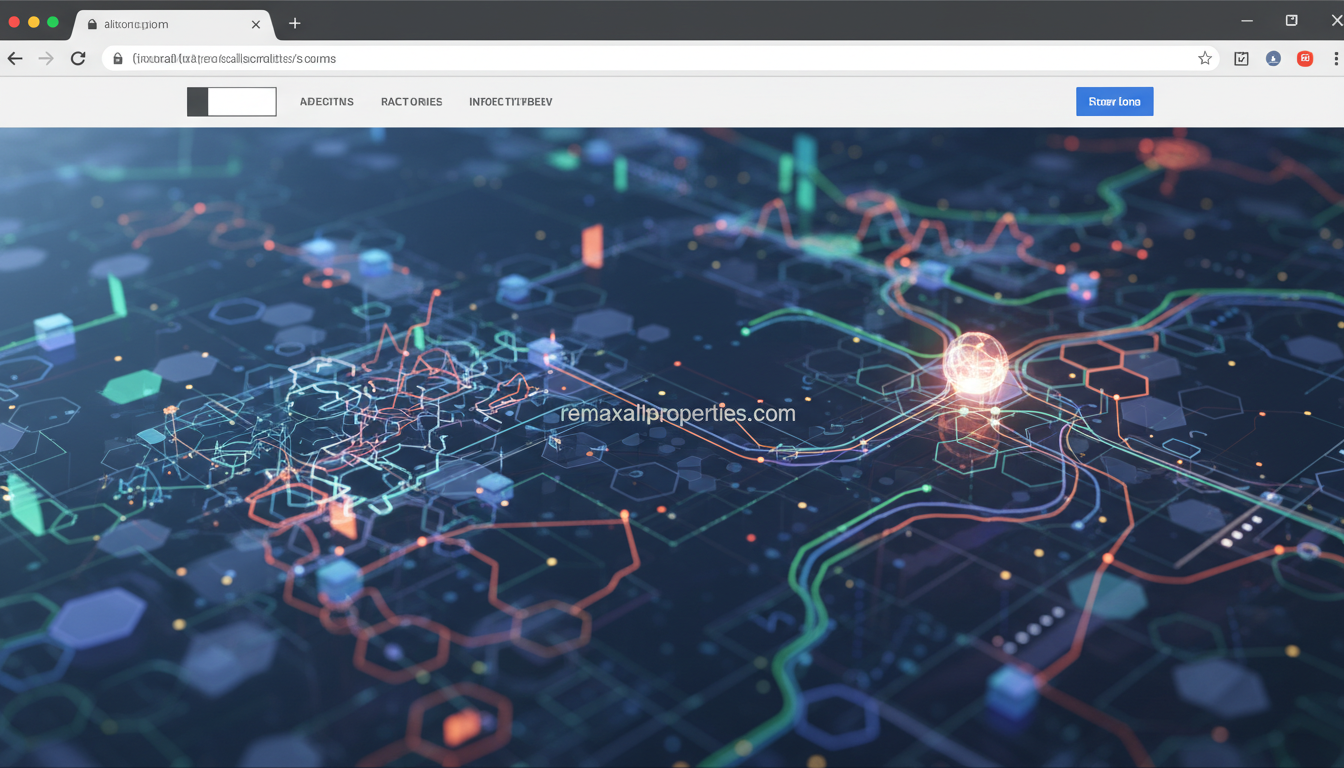The height and width of the screenshot is (768, 1344).
Task: Open the checkmark extension icon
Action: tap(1241, 59)
